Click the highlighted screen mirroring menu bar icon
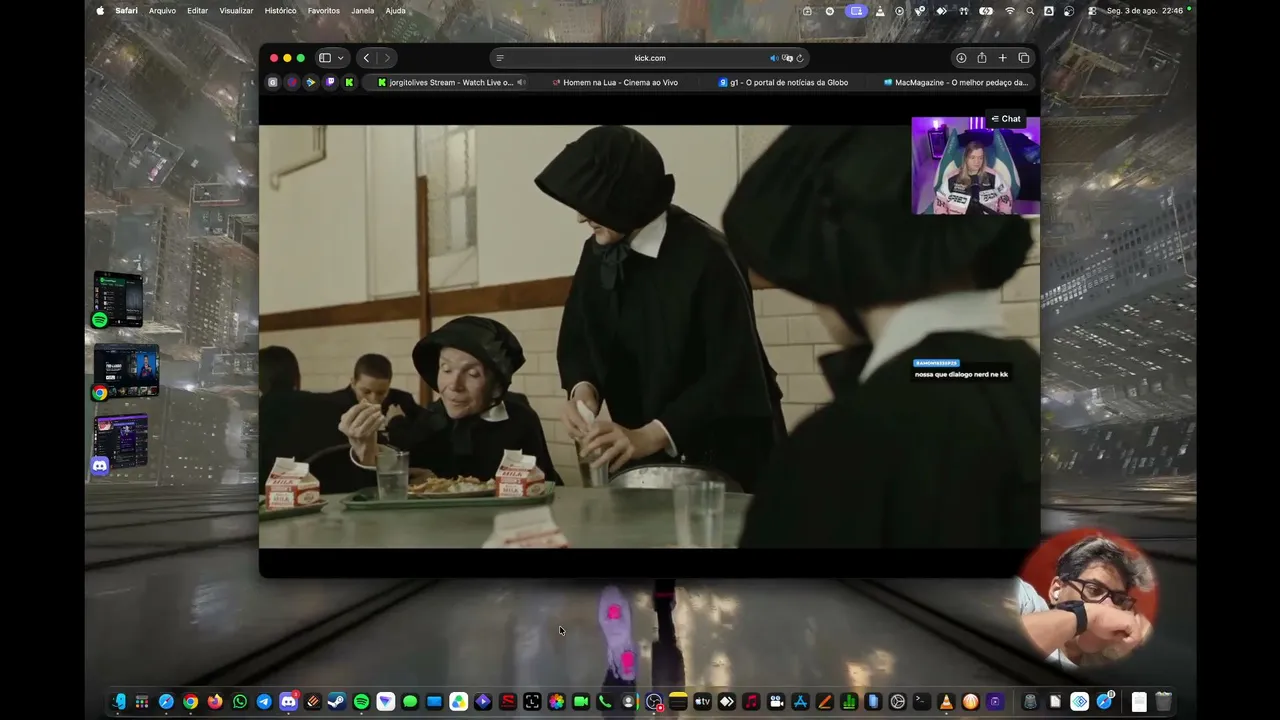Image resolution: width=1280 pixels, height=720 pixels. click(x=856, y=11)
